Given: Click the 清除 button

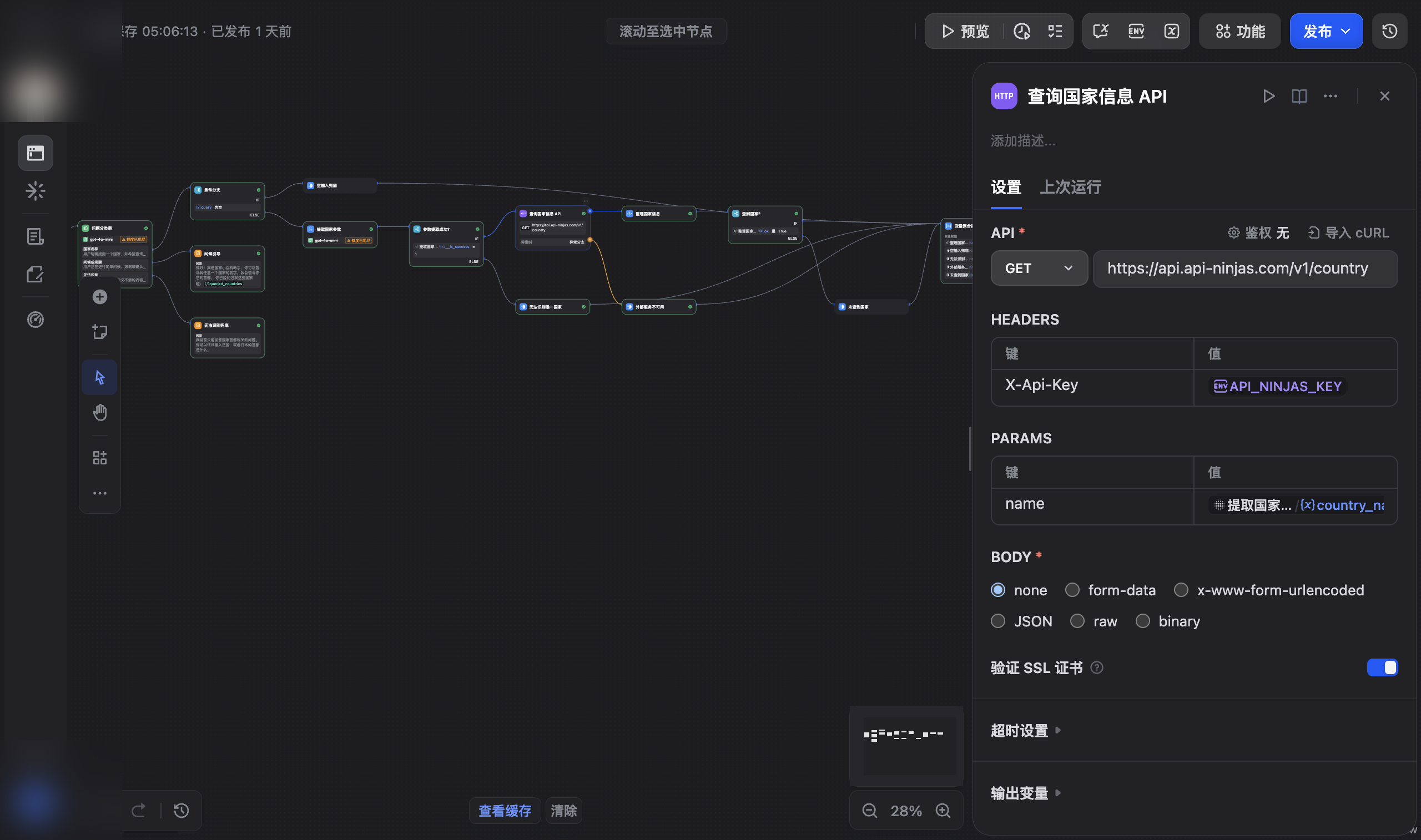Looking at the screenshot, I should (x=564, y=811).
